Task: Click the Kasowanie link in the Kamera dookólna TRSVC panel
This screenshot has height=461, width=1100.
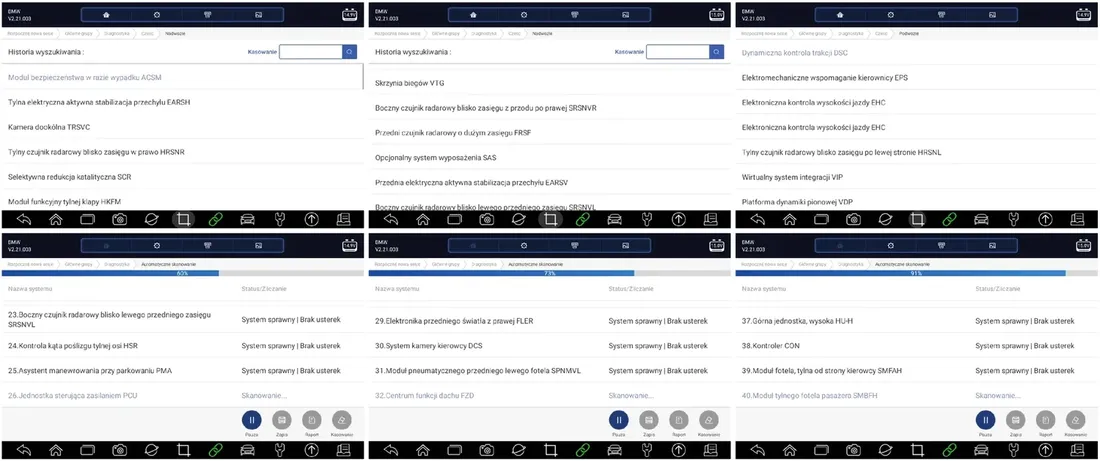Action: pos(262,52)
